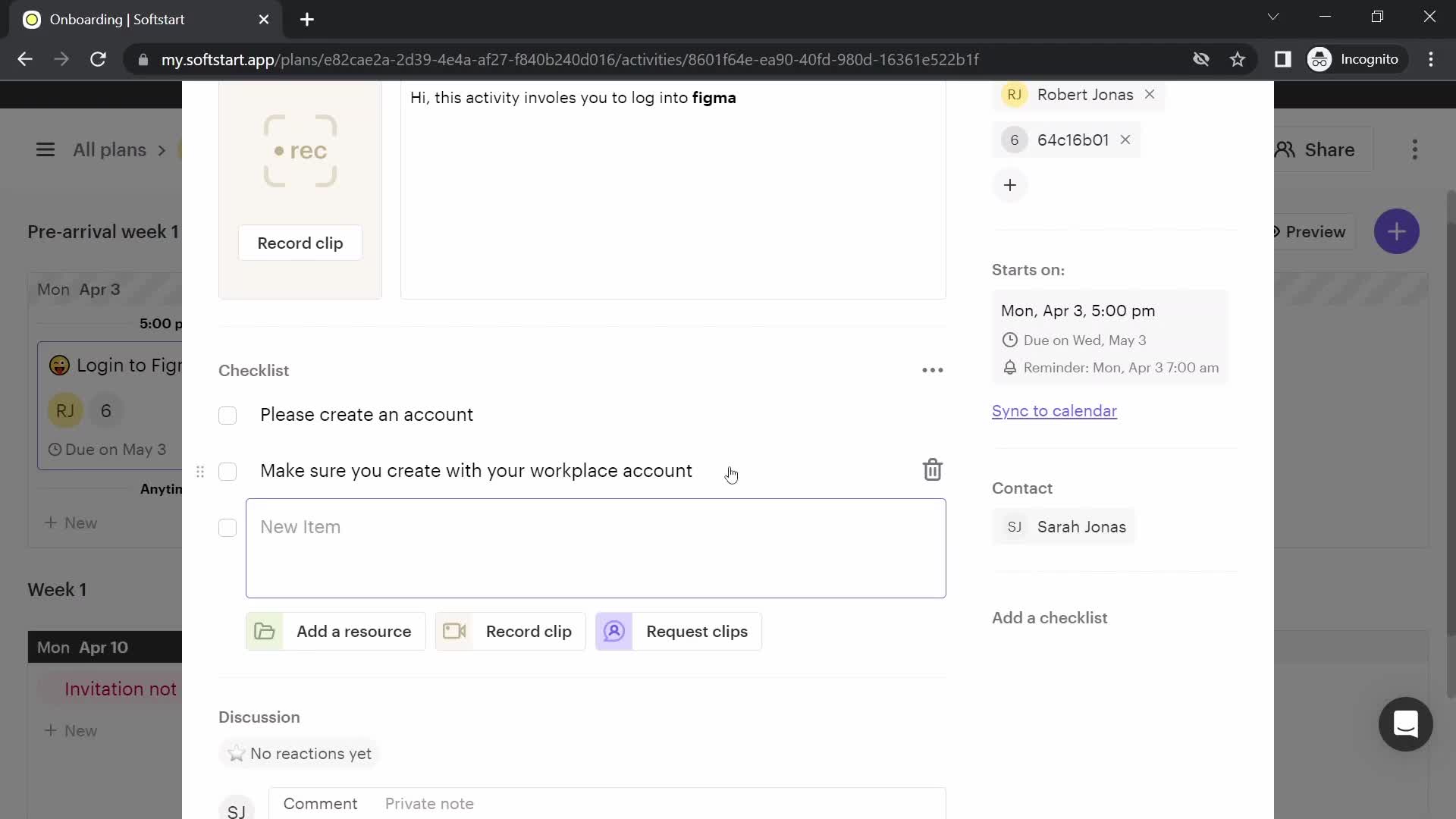Edit Reminder Mon, Apr 3 7:00 am

(x=1111, y=368)
